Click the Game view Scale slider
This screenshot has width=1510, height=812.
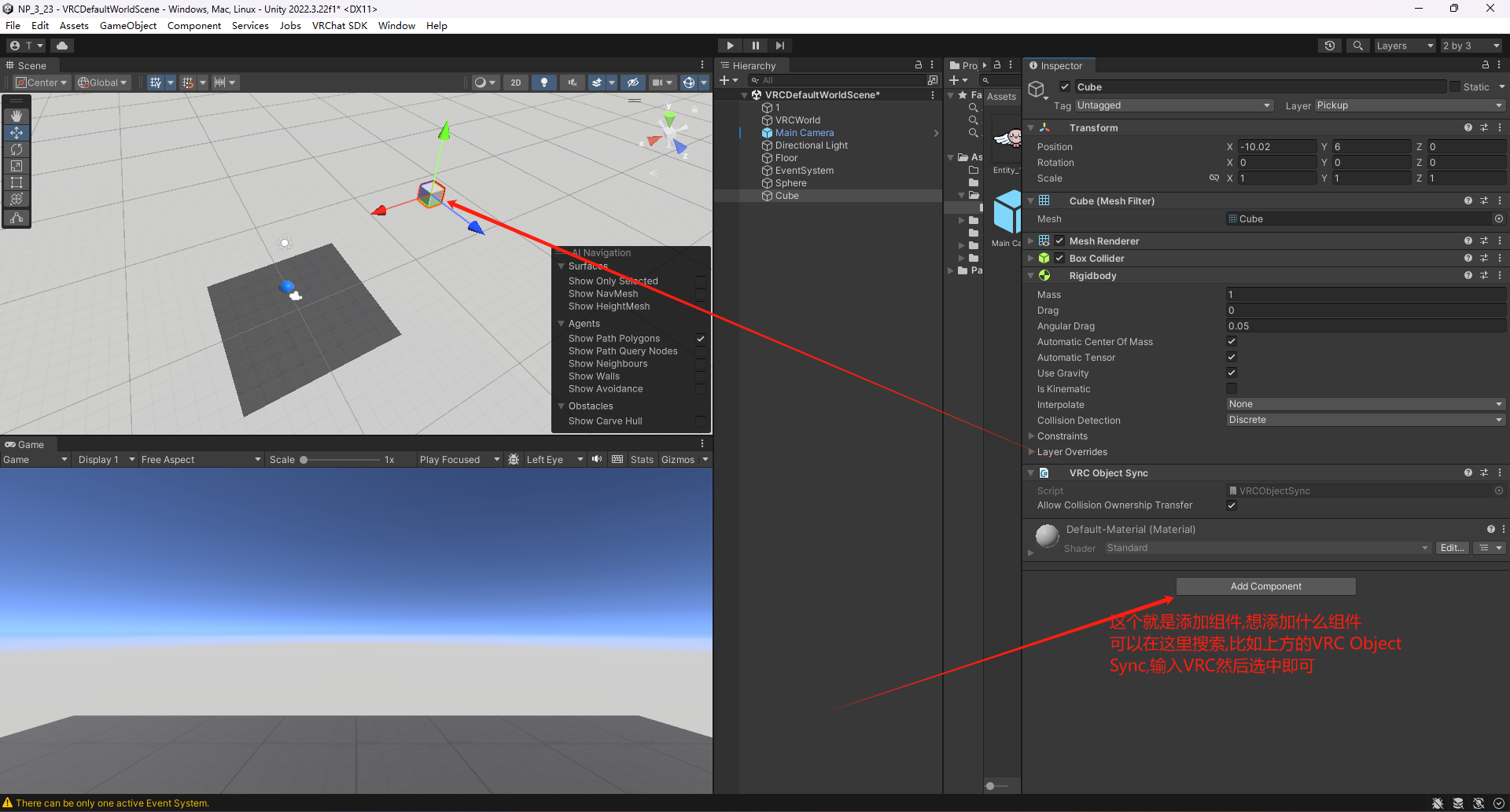point(341,460)
